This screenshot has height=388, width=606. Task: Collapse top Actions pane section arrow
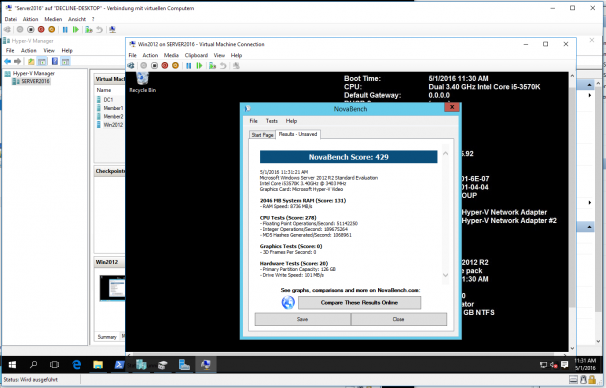589,85
